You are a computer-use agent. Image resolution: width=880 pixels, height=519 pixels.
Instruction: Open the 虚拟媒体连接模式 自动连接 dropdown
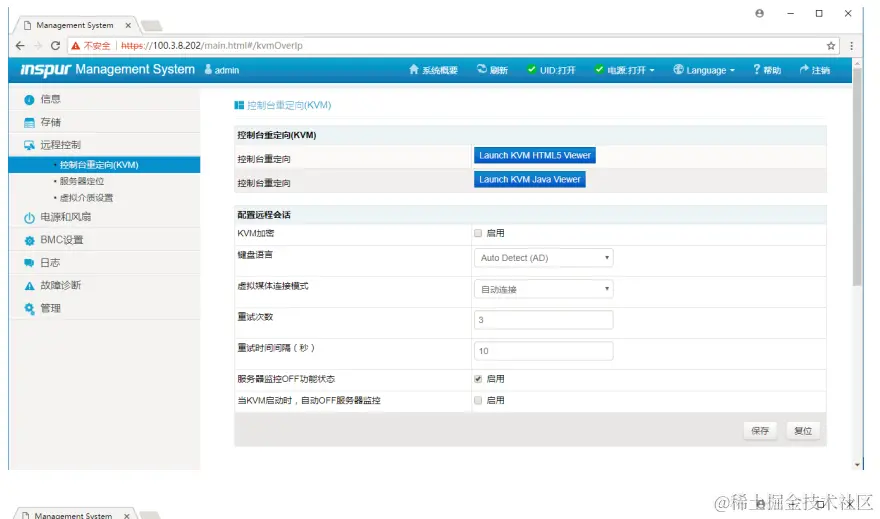543,289
